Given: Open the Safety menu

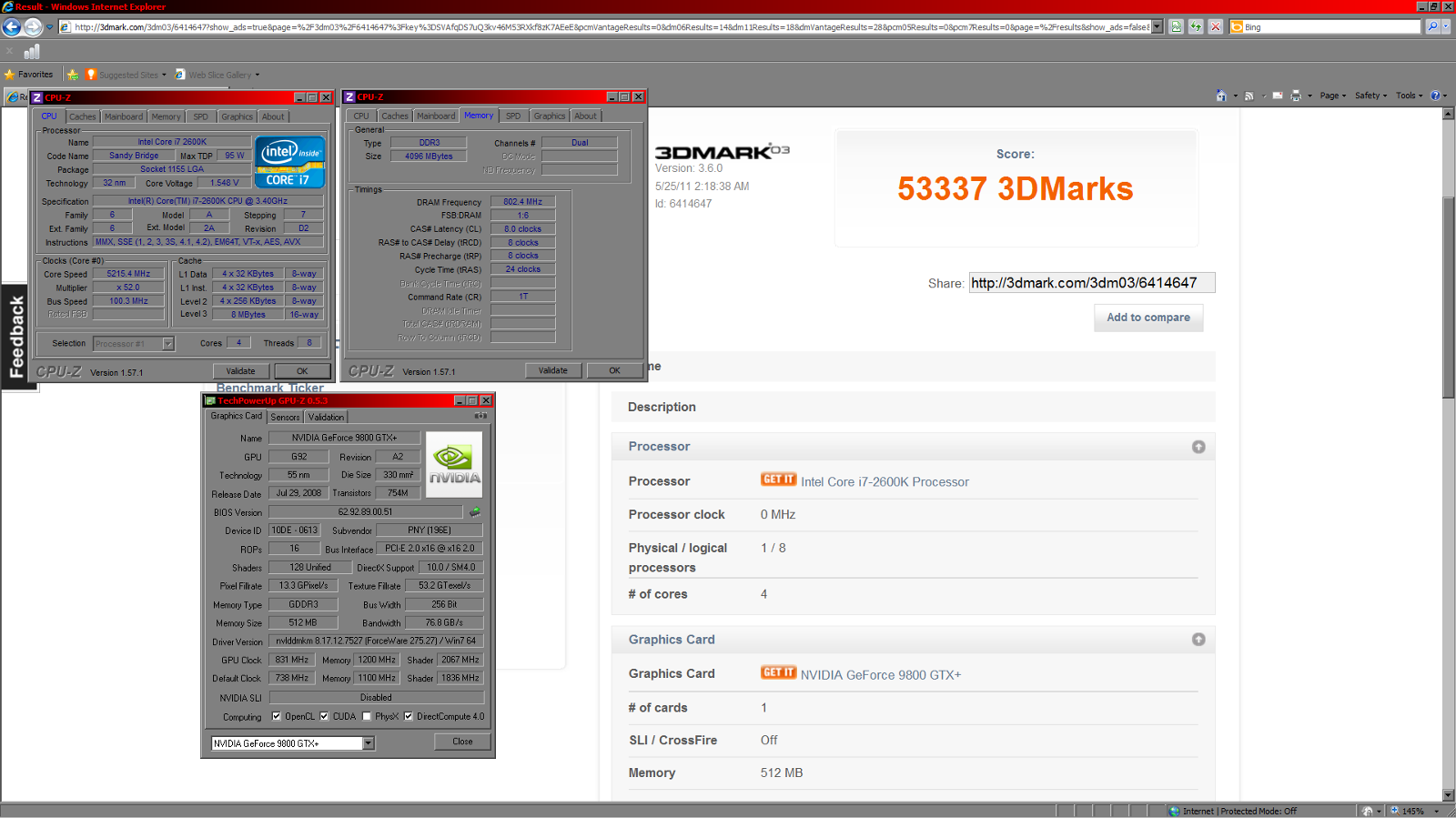Looking at the screenshot, I should click(1370, 96).
